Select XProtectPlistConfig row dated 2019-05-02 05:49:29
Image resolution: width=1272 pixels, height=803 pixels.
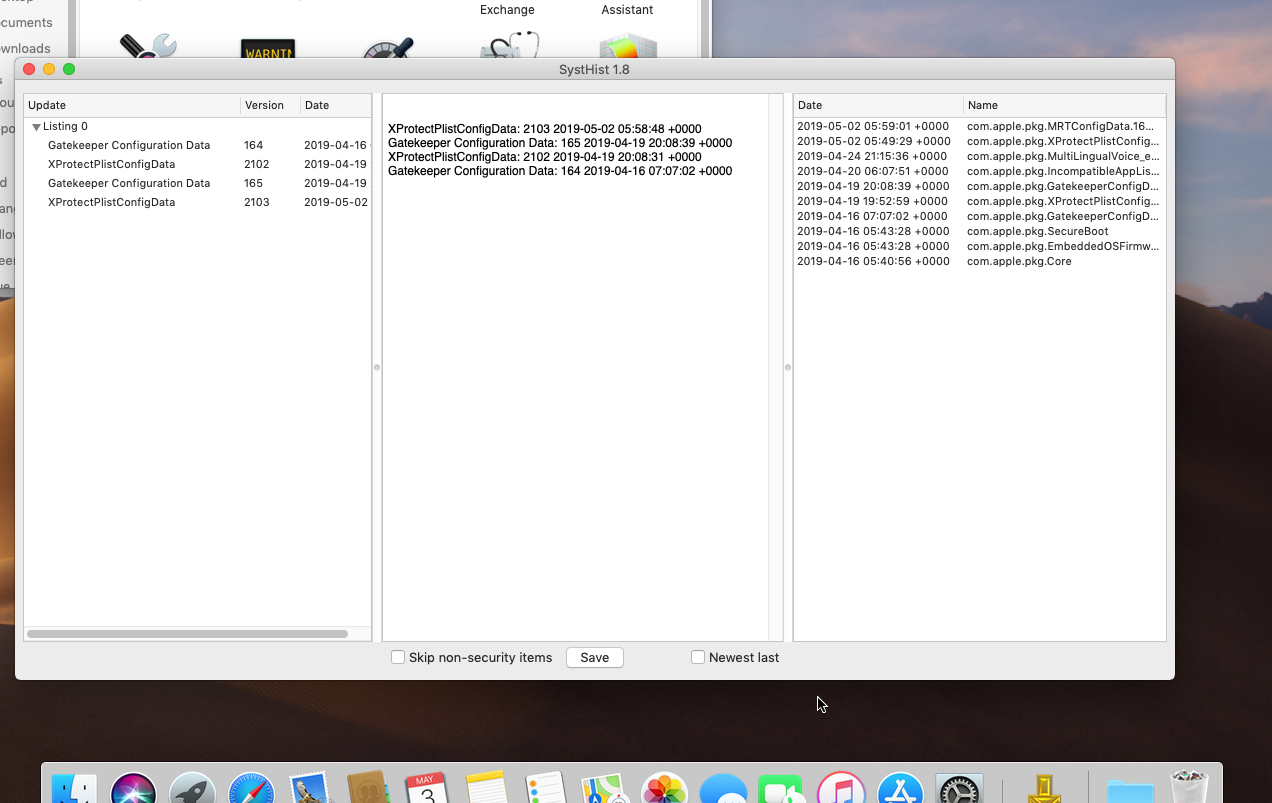(979, 141)
